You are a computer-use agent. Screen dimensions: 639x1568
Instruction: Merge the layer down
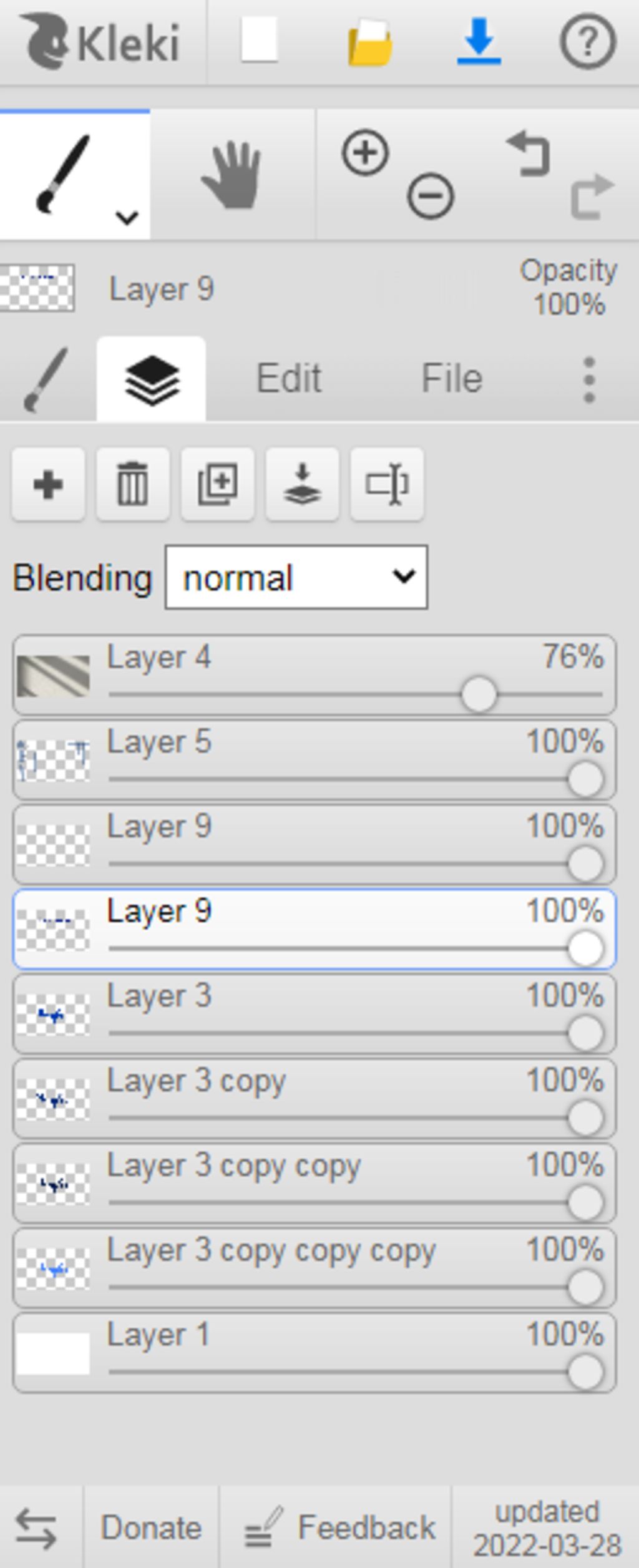[x=303, y=484]
